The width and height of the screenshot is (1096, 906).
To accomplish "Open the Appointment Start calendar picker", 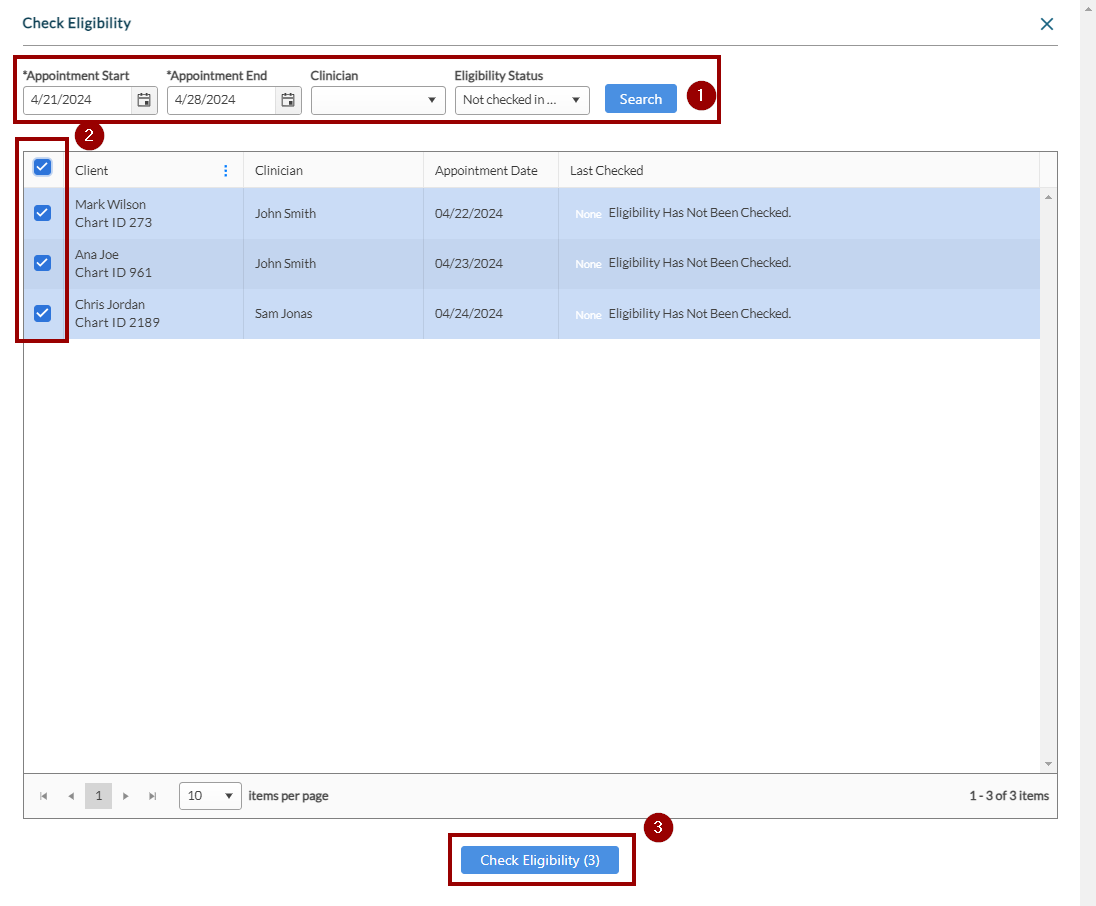I will click(144, 100).
